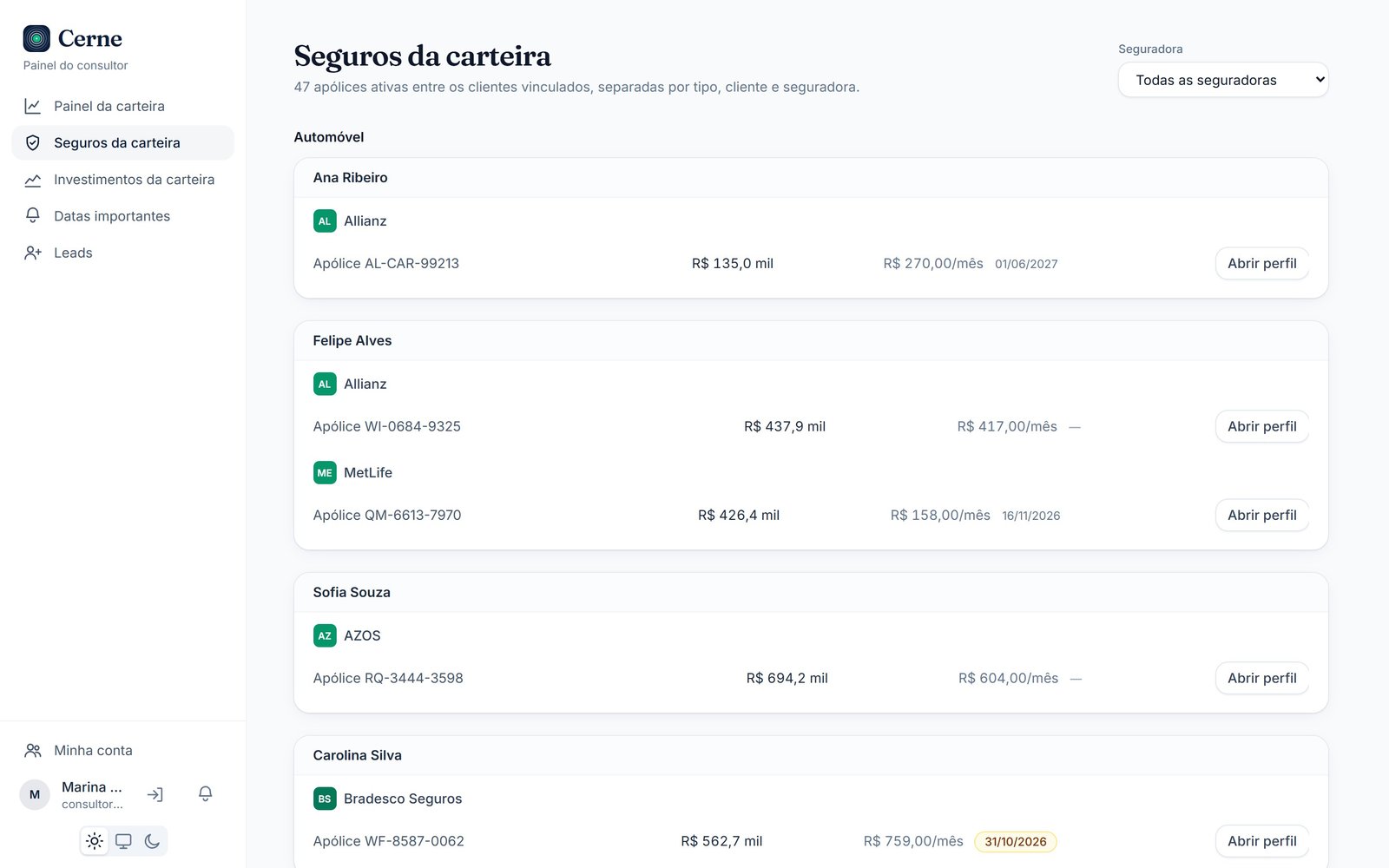Click Allianz AL badge under Ana Ribeiro
This screenshot has width=1389, height=868.
(325, 220)
